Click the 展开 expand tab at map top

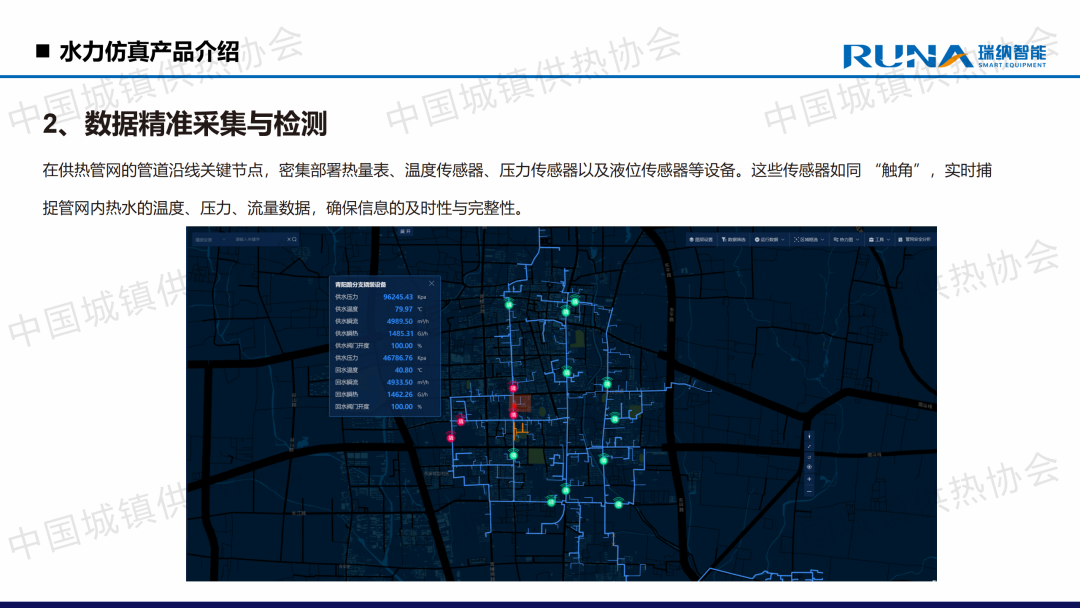[x=405, y=231]
